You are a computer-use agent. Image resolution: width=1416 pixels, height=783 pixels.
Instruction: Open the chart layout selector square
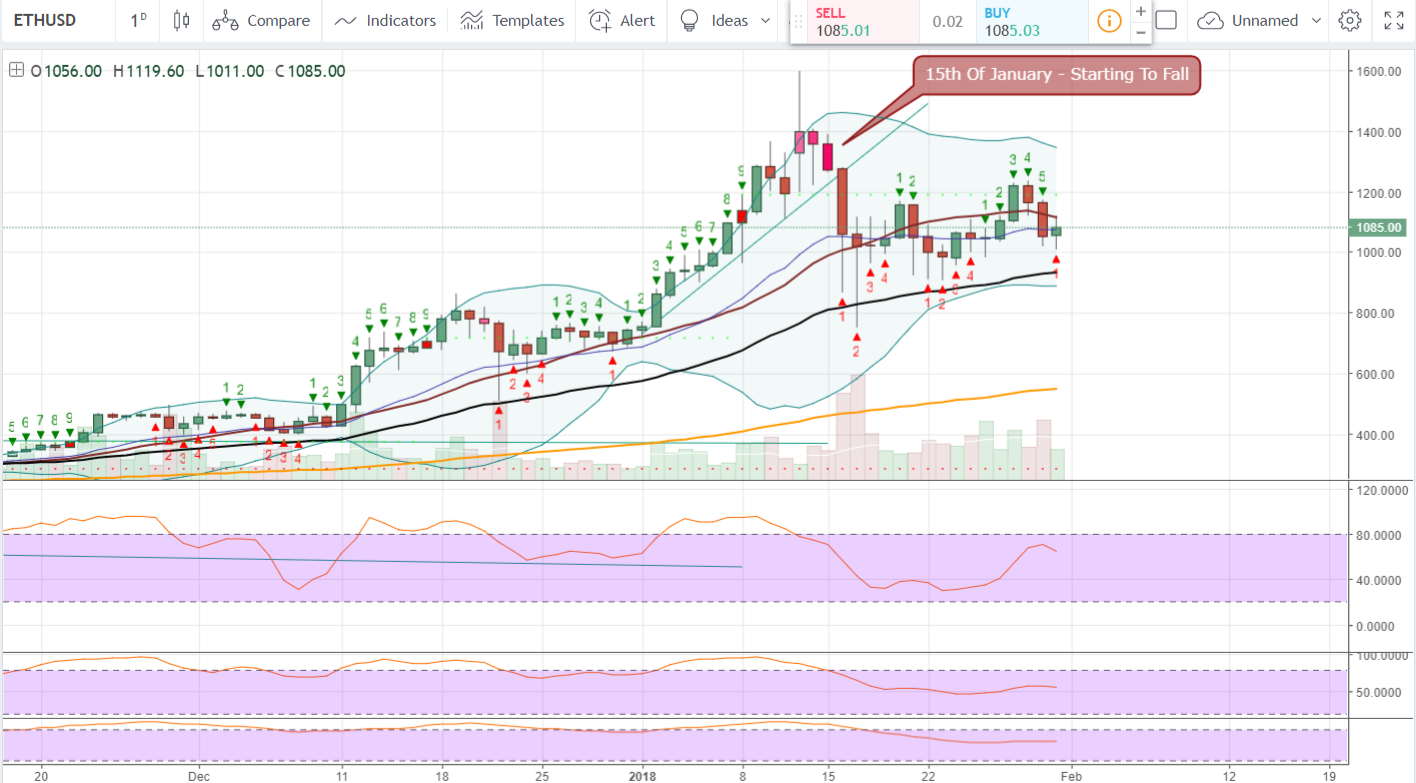pos(1167,20)
